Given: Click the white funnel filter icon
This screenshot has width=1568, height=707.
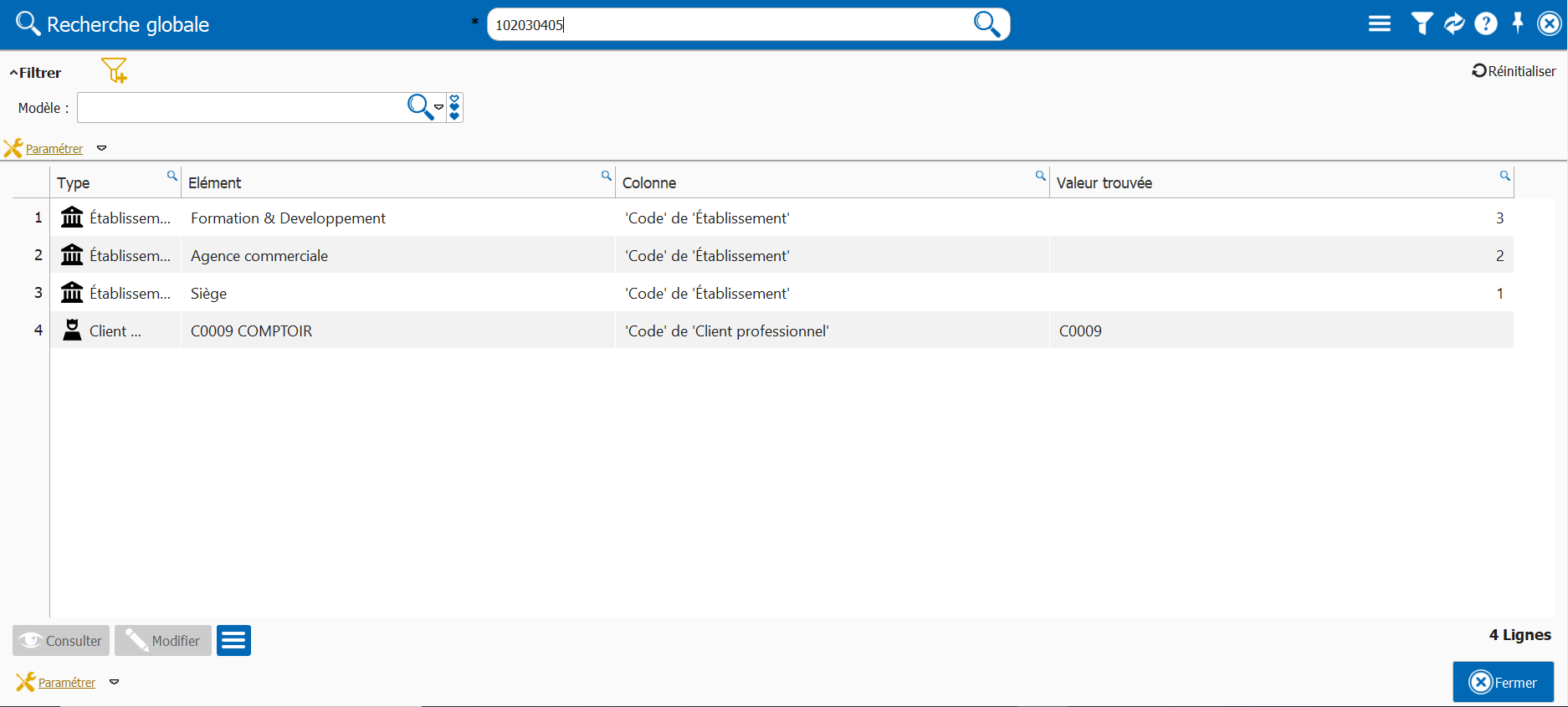Looking at the screenshot, I should [x=1421, y=24].
